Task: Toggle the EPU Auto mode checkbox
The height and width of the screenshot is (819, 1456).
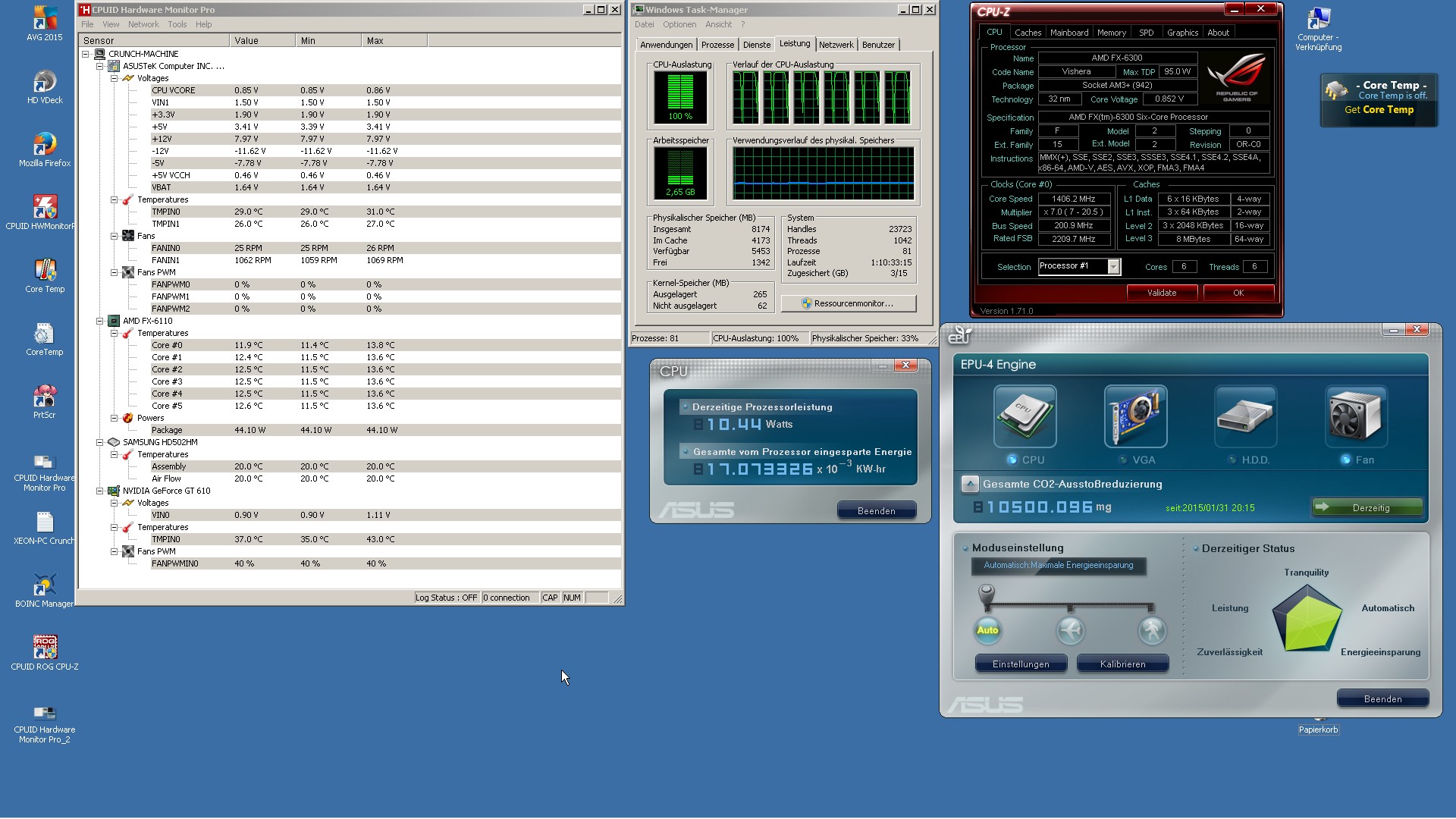Action: 988,630
